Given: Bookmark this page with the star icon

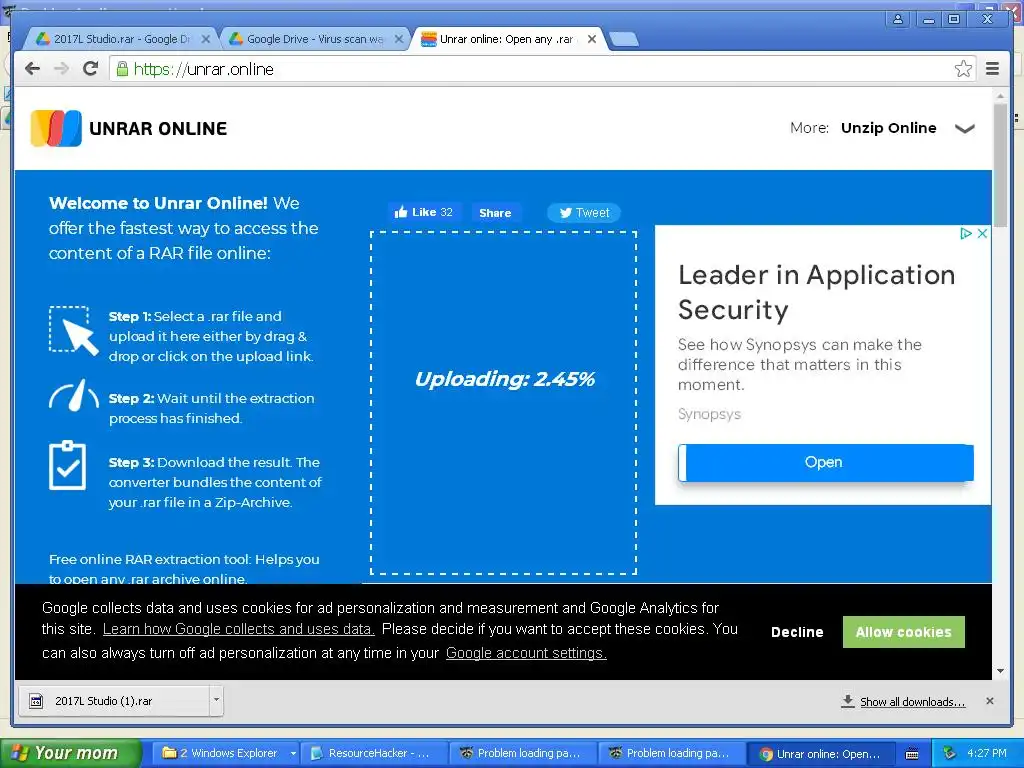Looking at the screenshot, I should point(963,69).
